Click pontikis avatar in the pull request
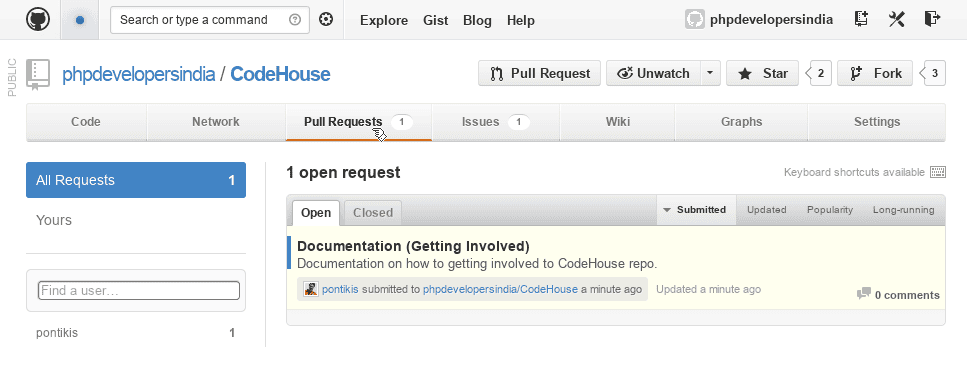 pos(311,289)
